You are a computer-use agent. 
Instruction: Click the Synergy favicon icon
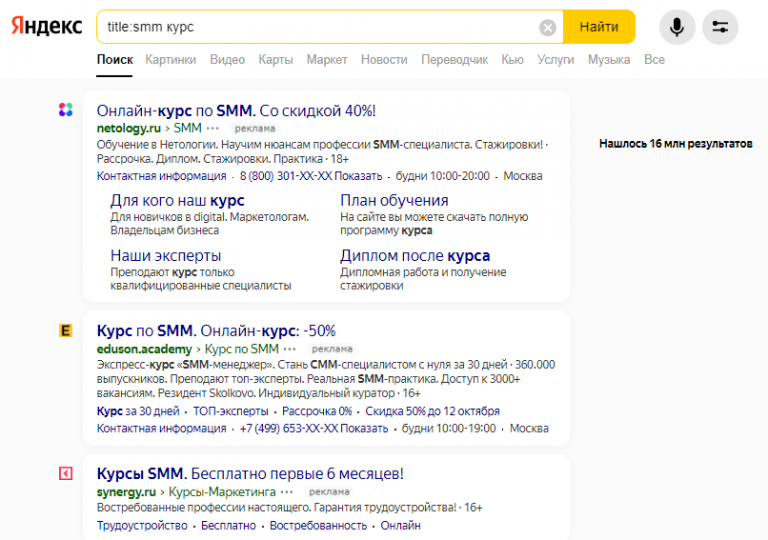(66, 473)
